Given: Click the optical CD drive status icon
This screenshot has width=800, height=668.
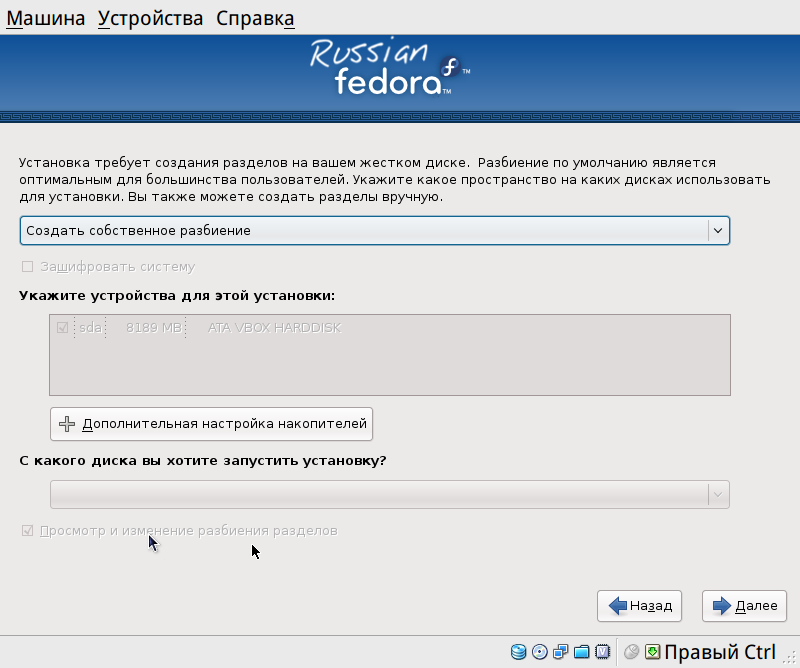Looking at the screenshot, I should click(x=539, y=652).
